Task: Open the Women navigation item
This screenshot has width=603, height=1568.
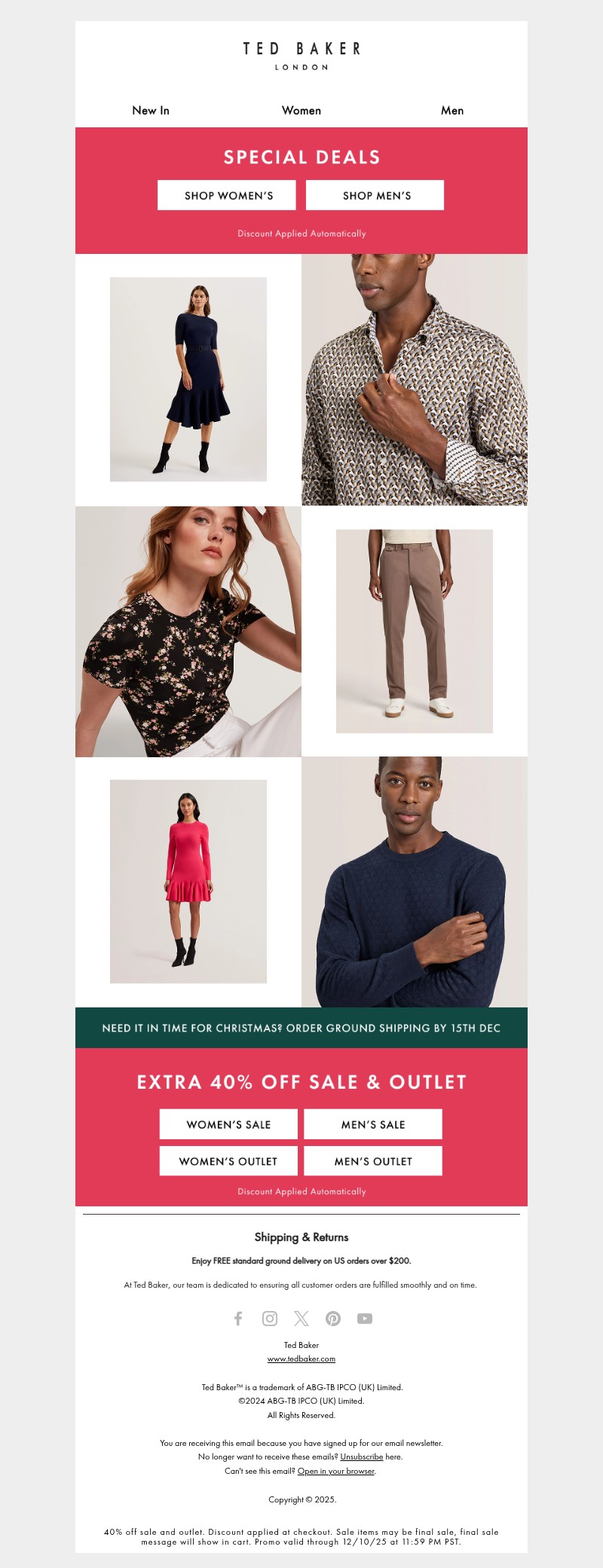Action: point(301,110)
